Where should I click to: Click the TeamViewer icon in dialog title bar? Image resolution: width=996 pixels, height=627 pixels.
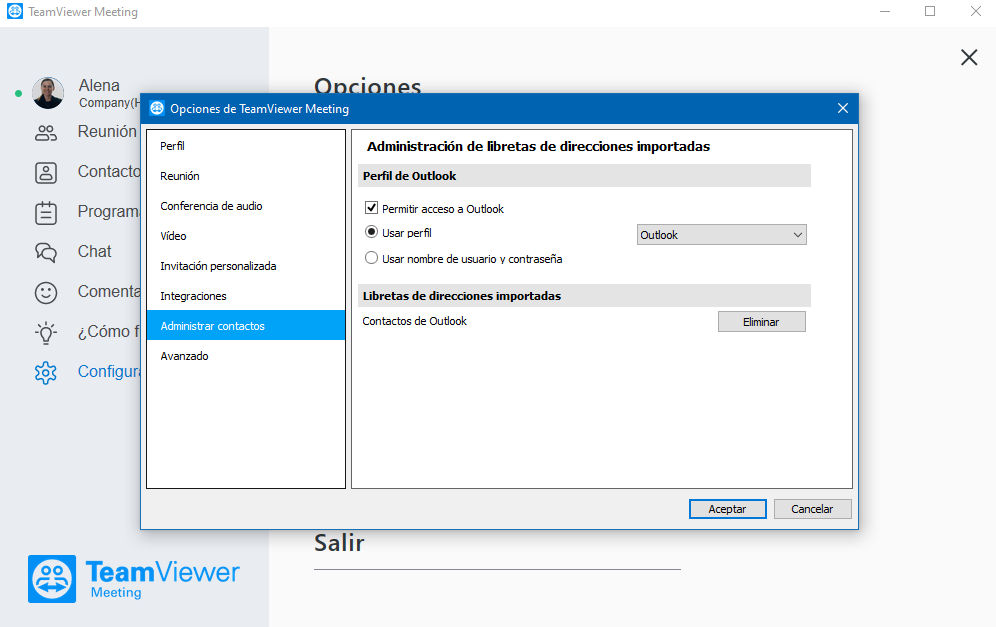(x=157, y=109)
